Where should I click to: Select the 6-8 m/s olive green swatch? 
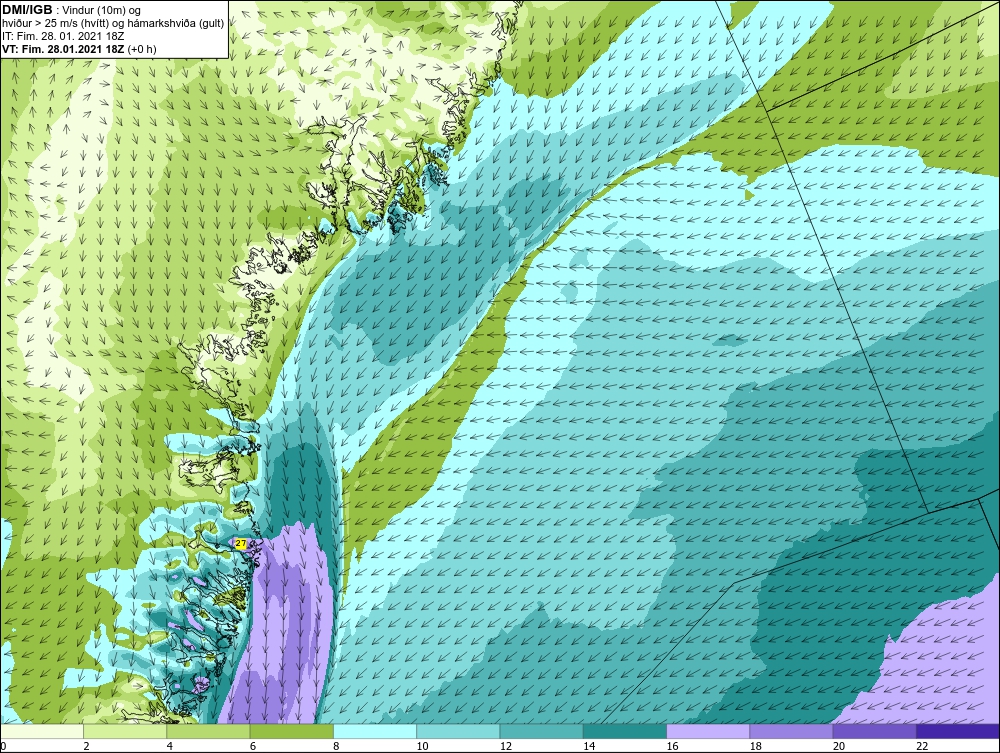(291, 731)
